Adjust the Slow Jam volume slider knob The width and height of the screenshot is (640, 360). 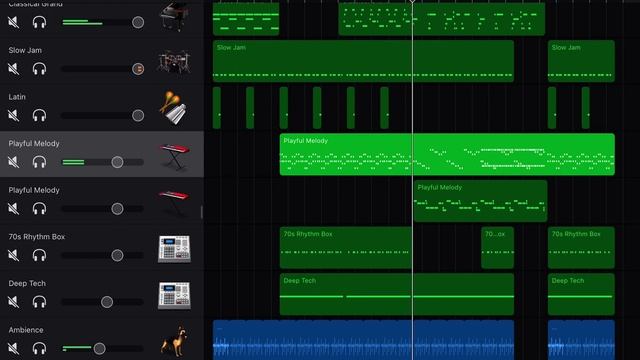pyautogui.click(x=138, y=69)
